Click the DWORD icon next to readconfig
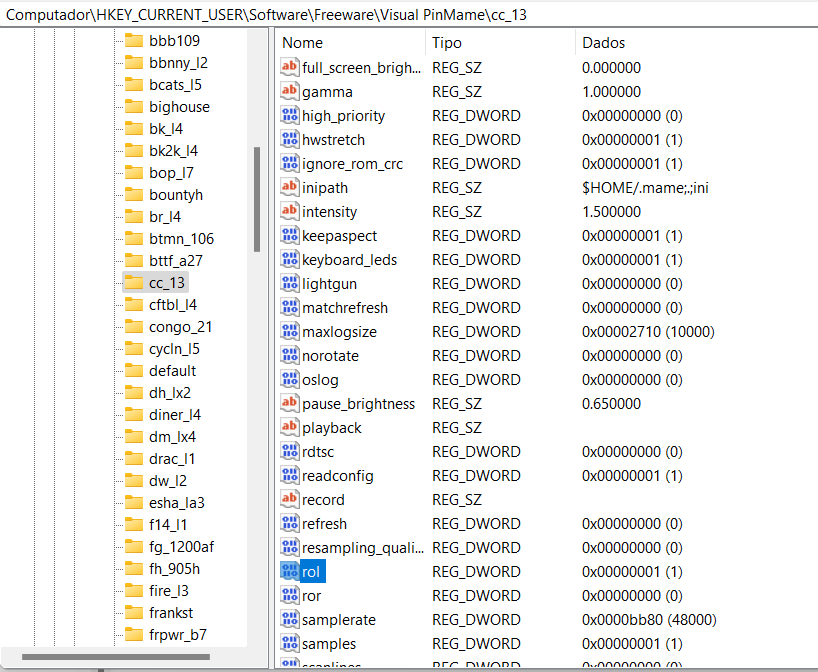818x672 pixels. click(x=290, y=475)
